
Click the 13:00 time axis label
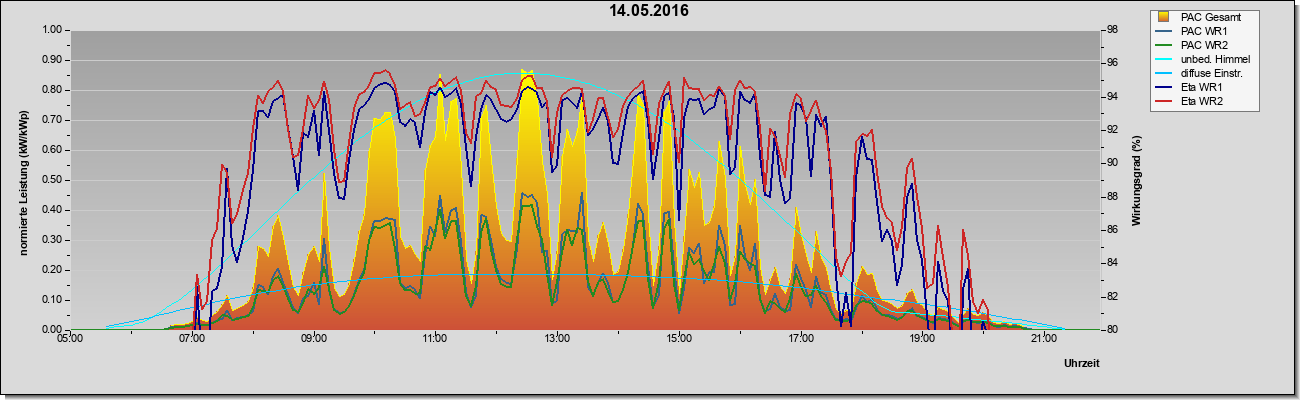click(556, 338)
